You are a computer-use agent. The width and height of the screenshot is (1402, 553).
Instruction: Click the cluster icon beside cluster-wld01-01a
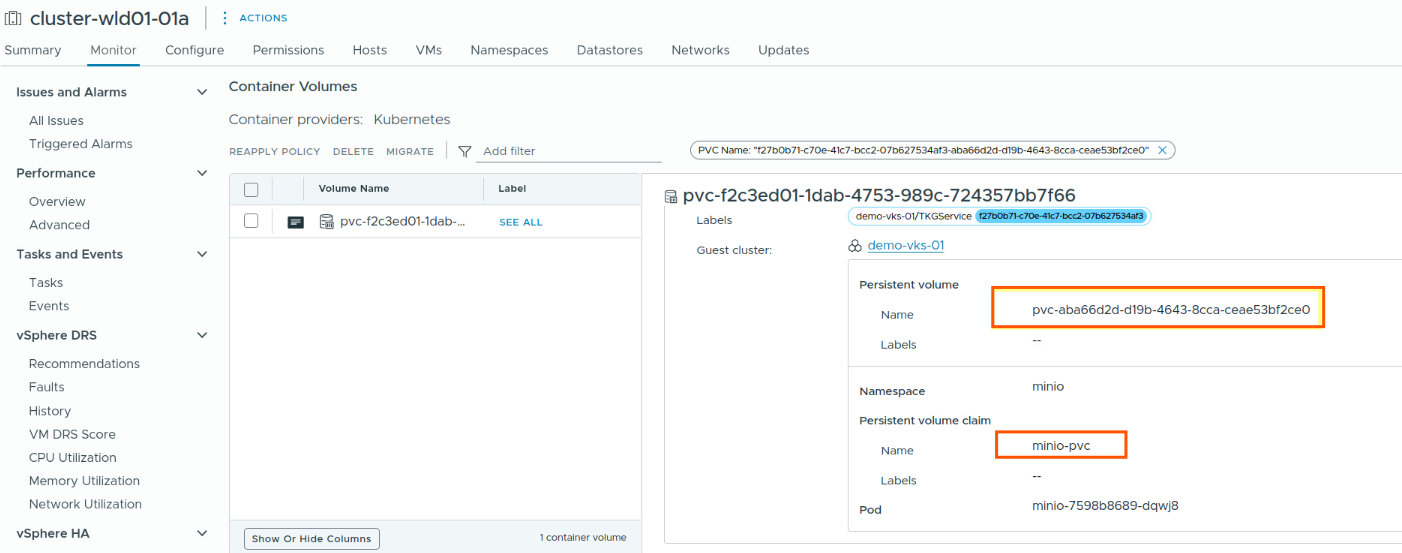[14, 18]
